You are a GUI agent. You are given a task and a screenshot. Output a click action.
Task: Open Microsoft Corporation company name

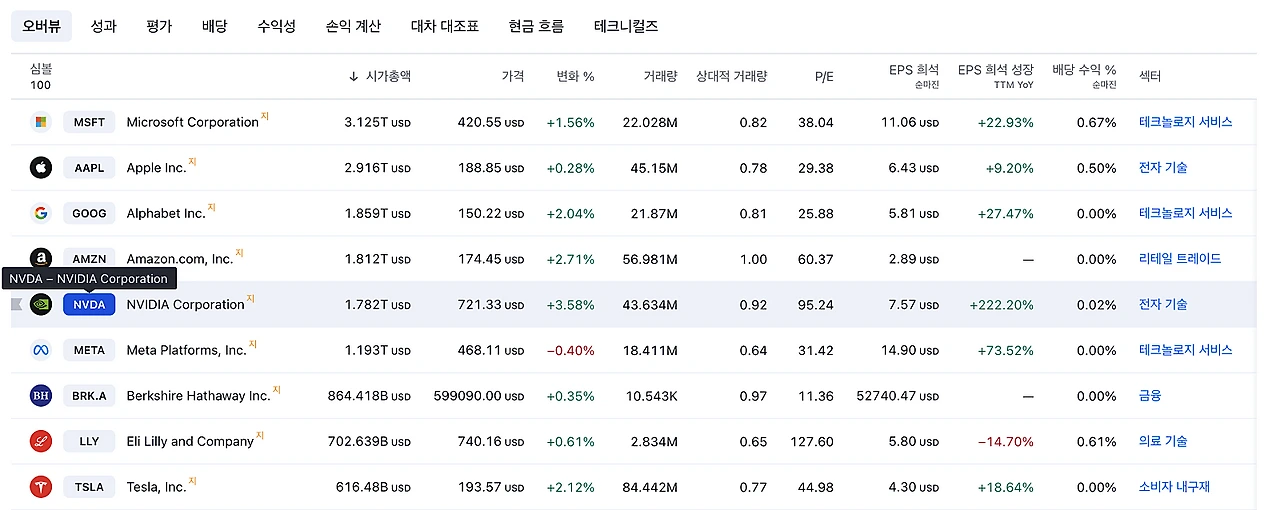pos(192,122)
